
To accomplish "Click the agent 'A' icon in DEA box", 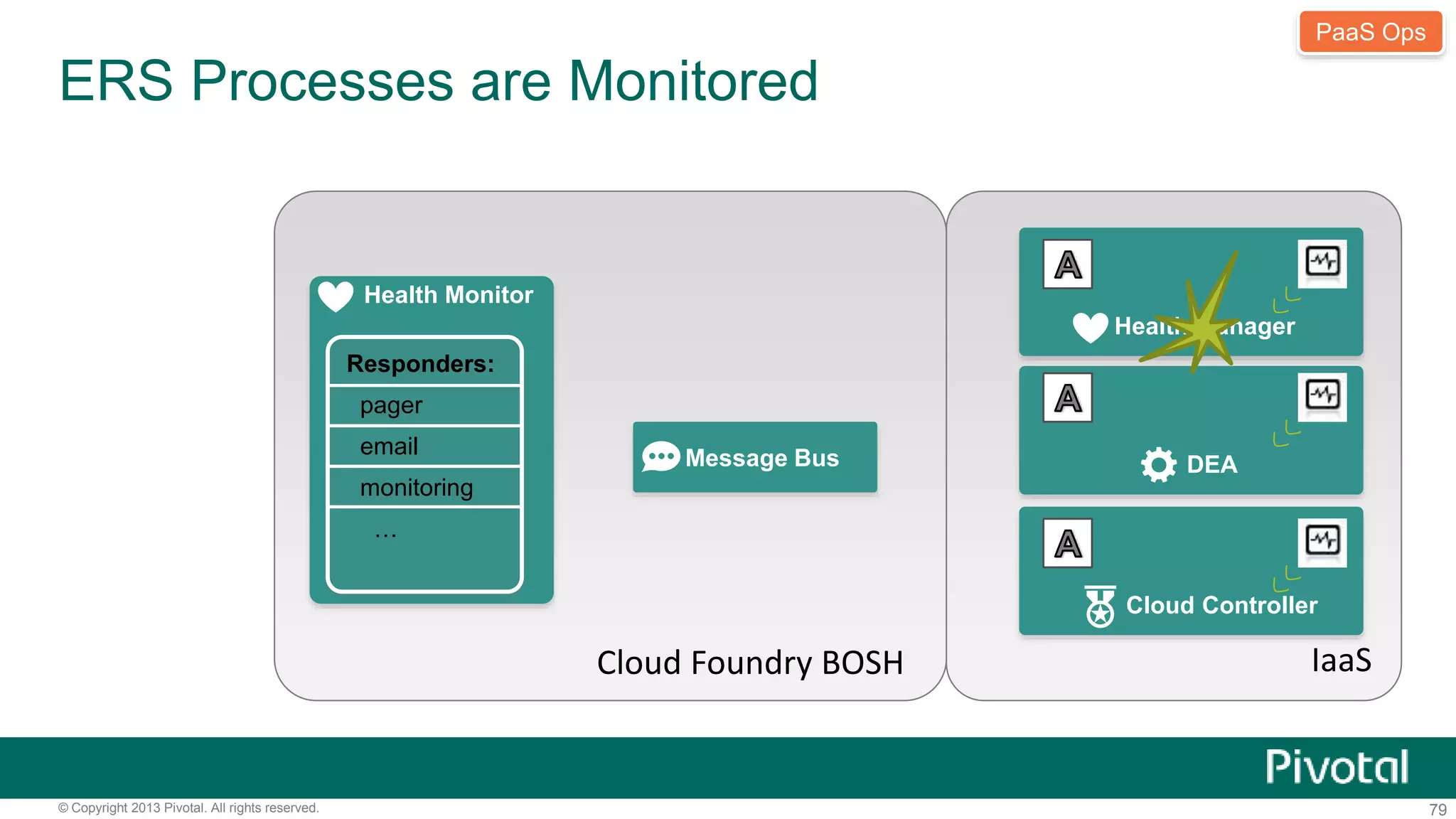I will click(x=1067, y=398).
